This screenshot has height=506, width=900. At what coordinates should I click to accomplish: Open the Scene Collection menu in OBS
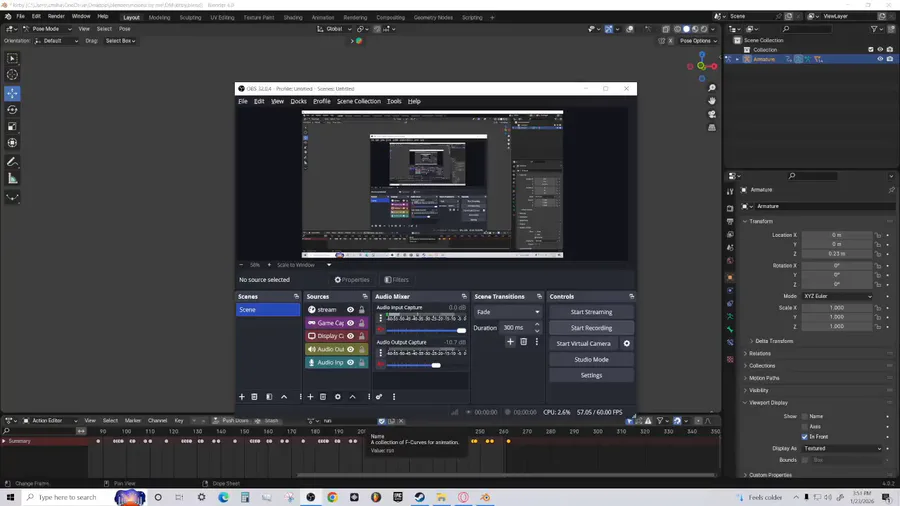359,102
